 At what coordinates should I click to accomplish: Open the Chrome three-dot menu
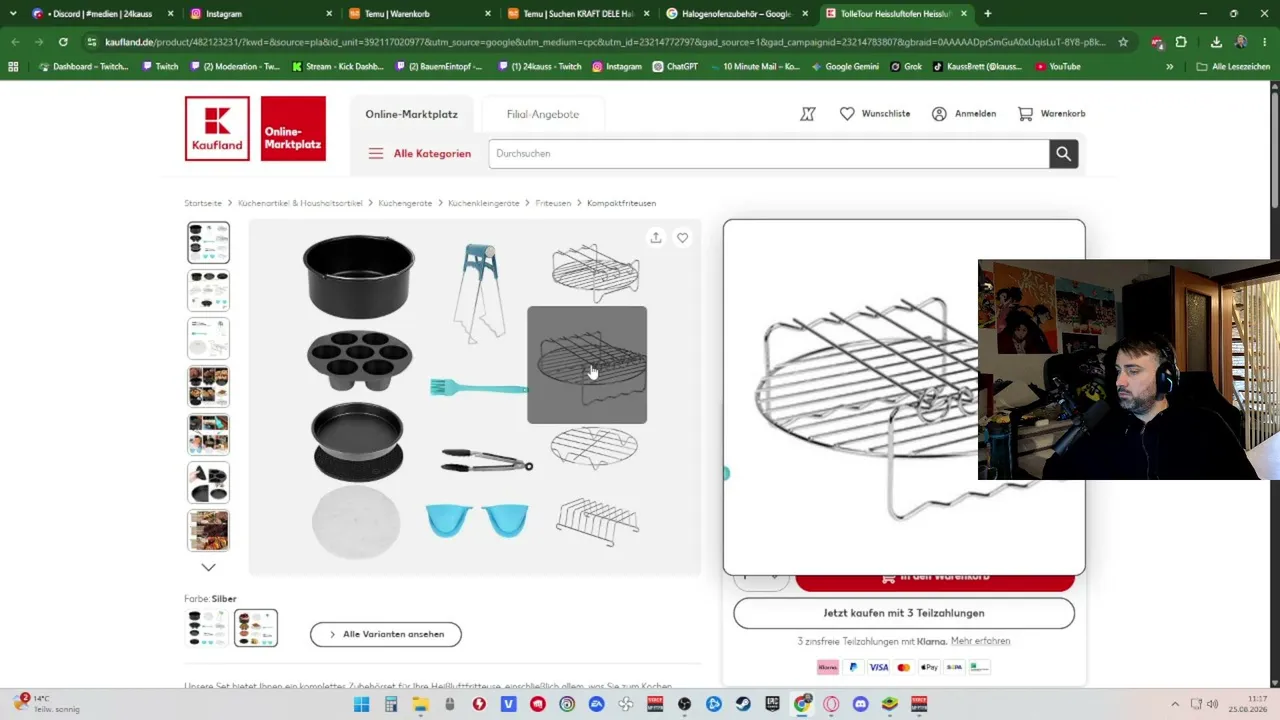[1265, 42]
